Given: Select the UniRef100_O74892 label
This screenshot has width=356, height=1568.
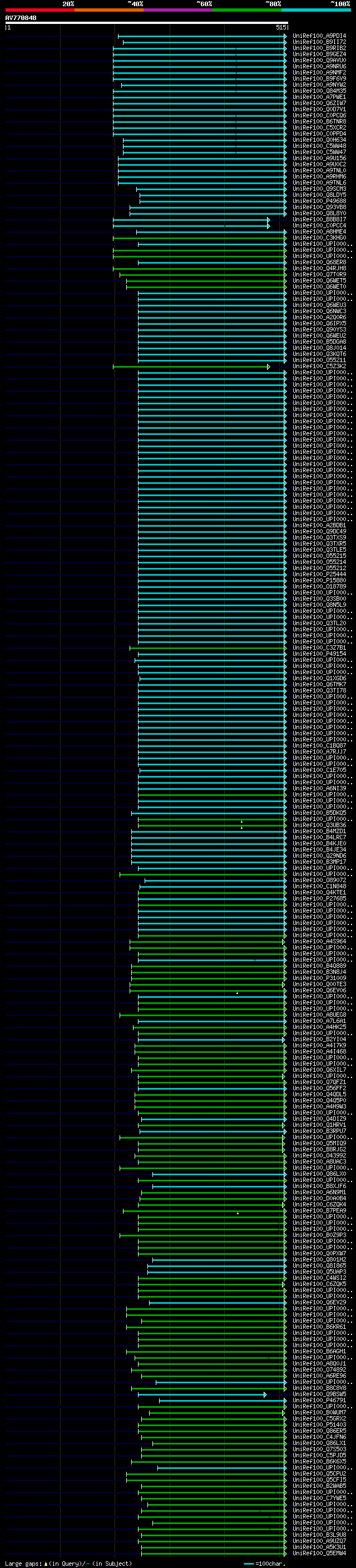Looking at the screenshot, I should tap(319, 1369).
